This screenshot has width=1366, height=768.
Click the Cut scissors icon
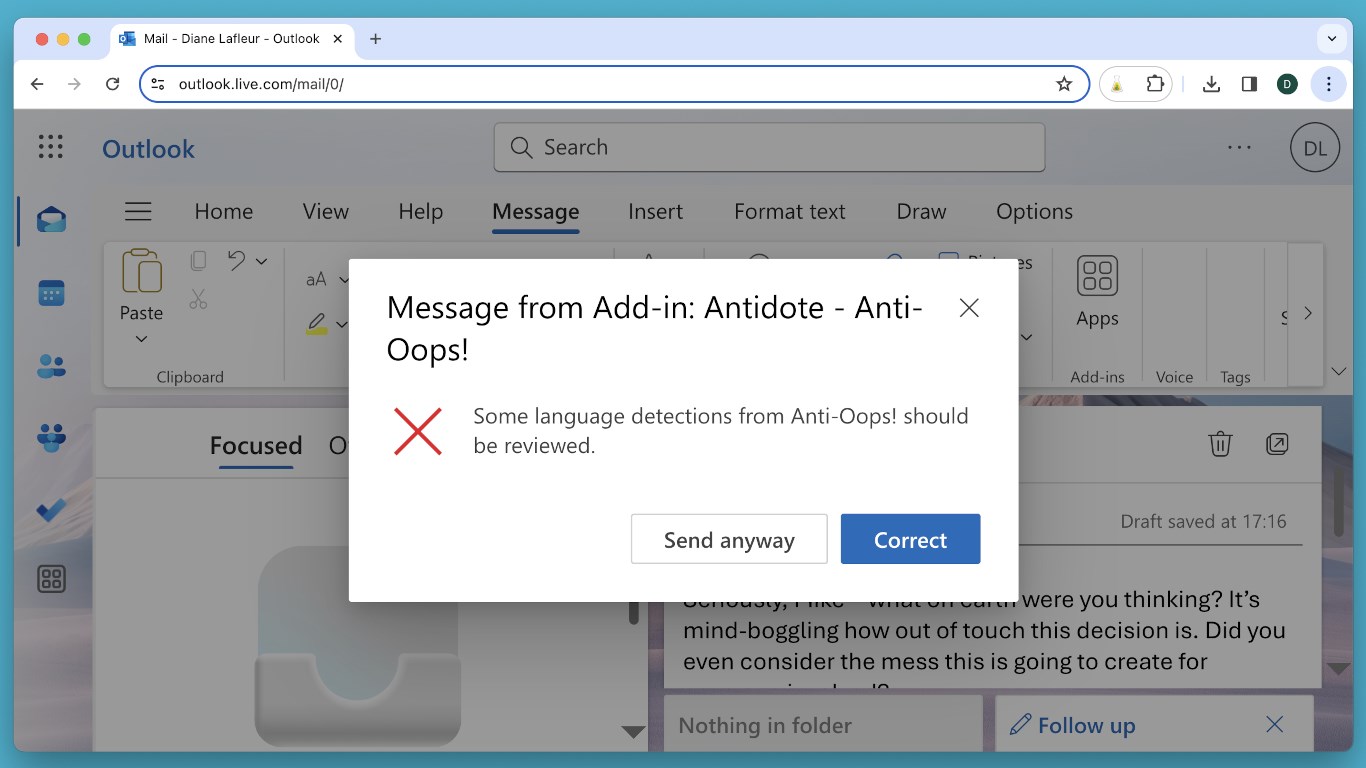[x=198, y=298]
